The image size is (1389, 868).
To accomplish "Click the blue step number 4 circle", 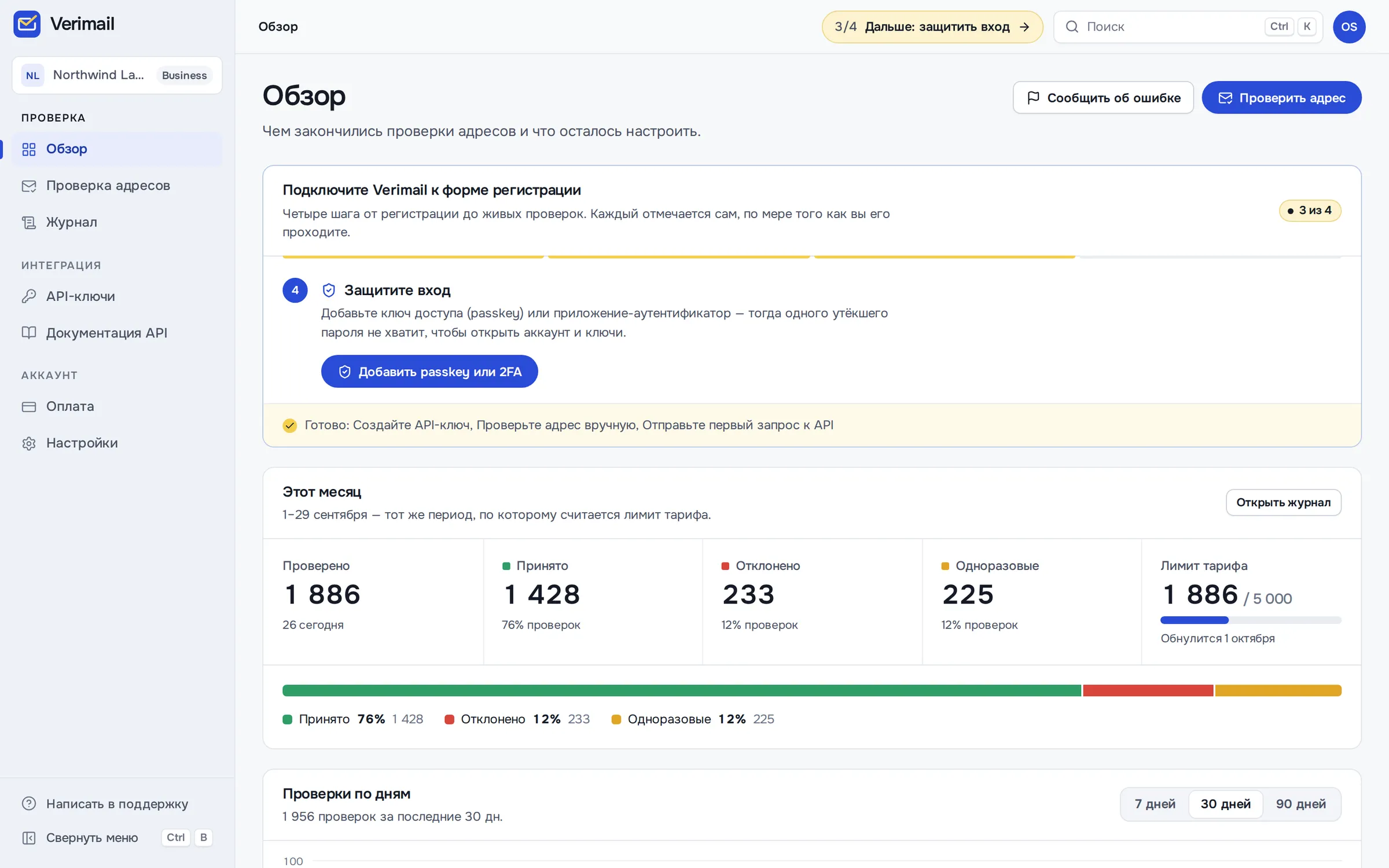I will point(295,290).
